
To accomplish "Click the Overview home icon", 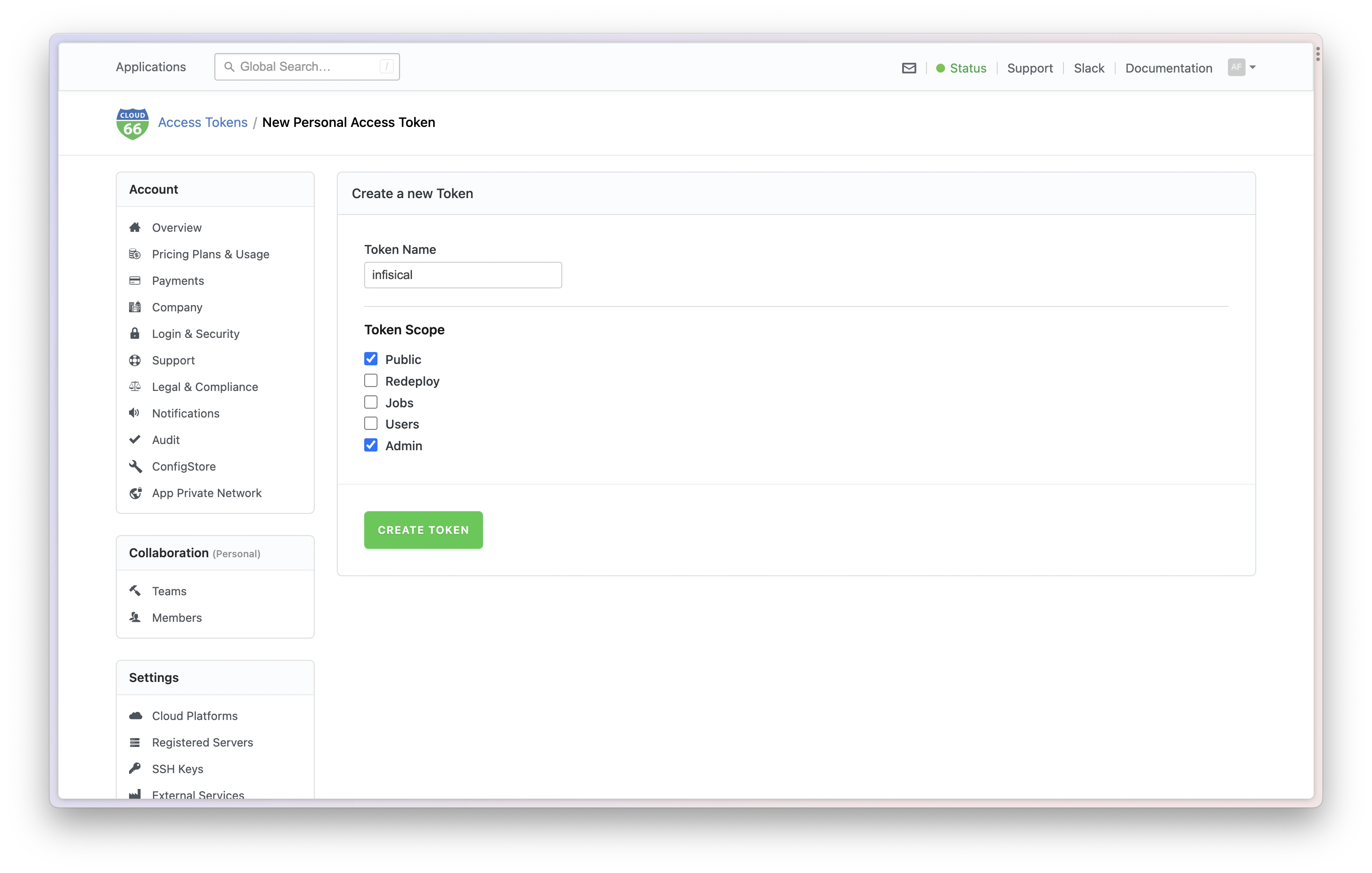I will pyautogui.click(x=135, y=227).
